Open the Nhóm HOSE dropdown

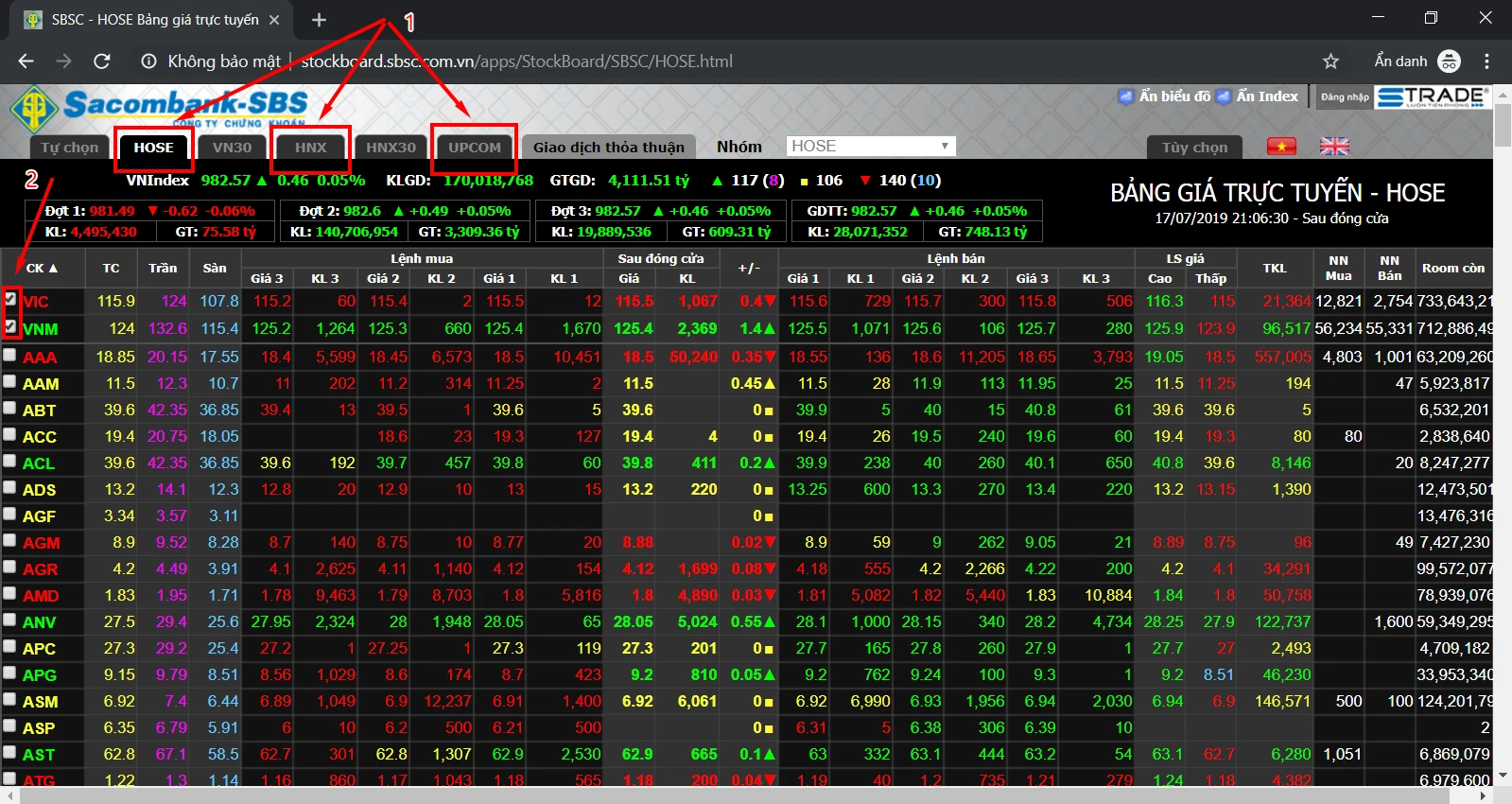click(x=870, y=146)
